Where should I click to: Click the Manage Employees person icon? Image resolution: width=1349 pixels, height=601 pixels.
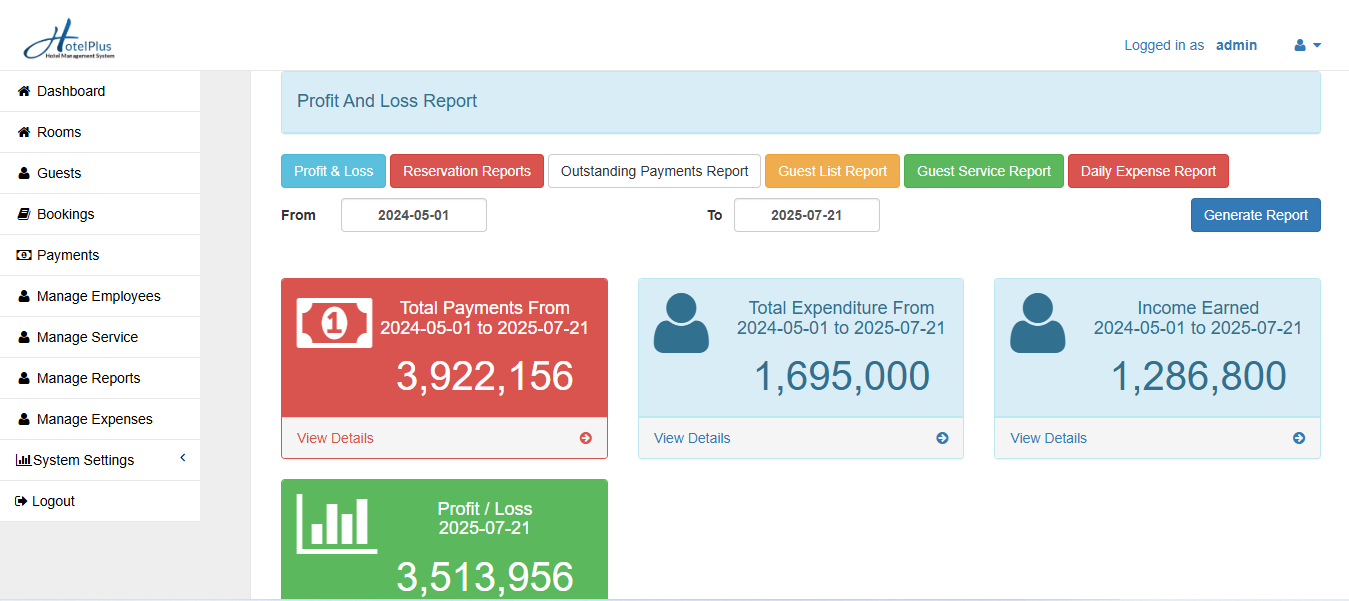(24, 296)
